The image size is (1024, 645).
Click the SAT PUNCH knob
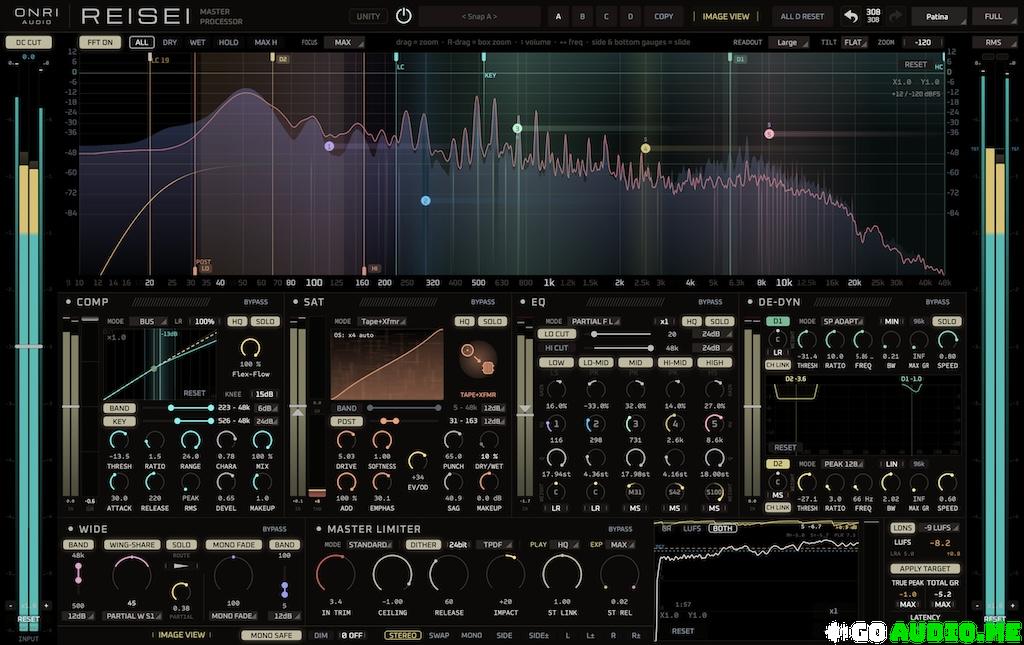coord(453,441)
